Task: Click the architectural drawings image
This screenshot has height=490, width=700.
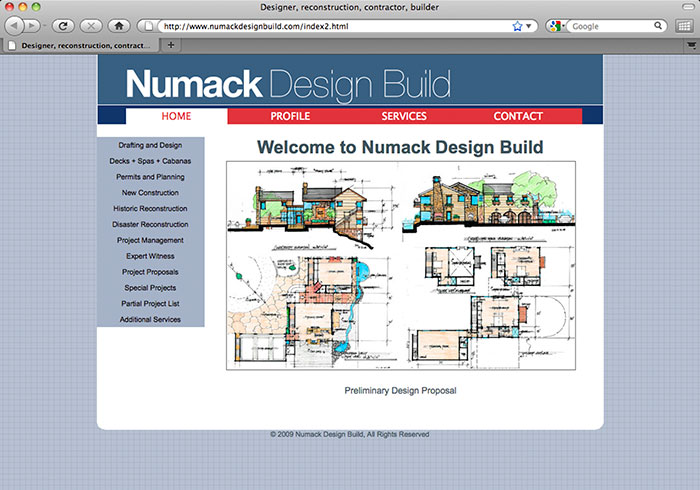Action: [x=401, y=266]
